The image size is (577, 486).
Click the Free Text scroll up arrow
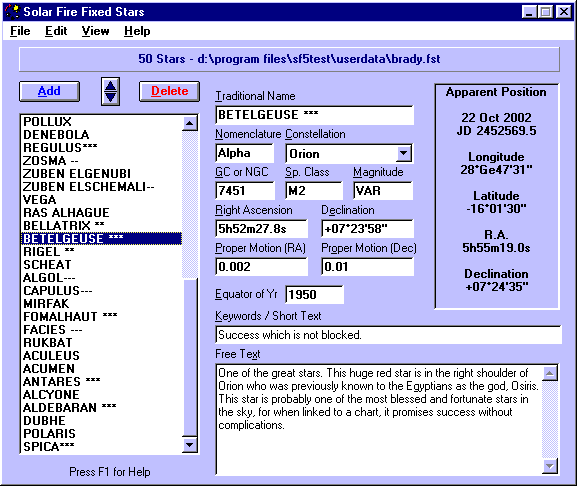(x=550, y=373)
